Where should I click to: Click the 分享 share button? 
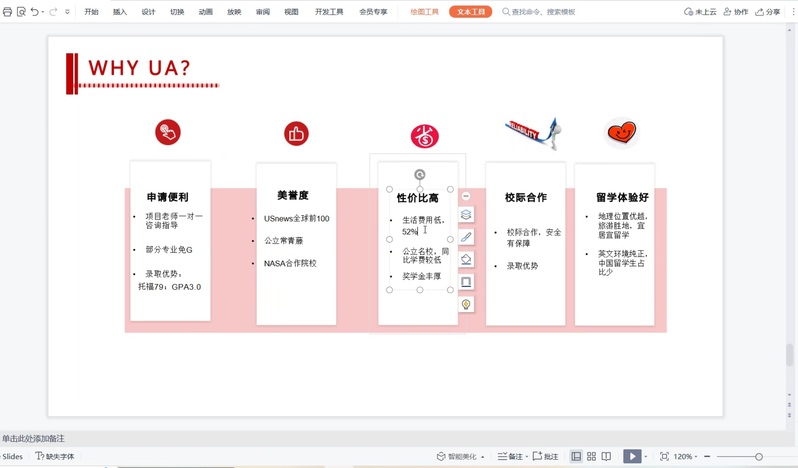[x=768, y=12]
